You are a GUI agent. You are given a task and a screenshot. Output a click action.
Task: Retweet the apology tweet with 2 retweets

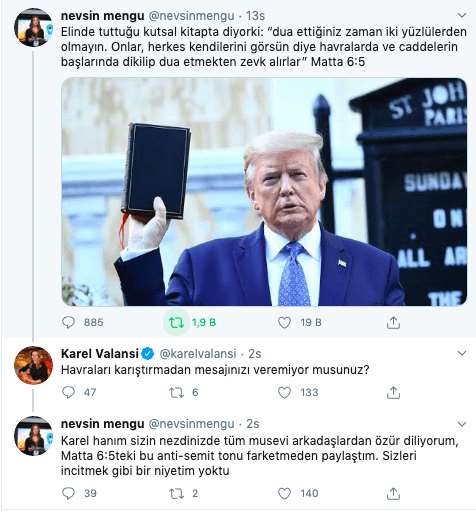(x=176, y=493)
